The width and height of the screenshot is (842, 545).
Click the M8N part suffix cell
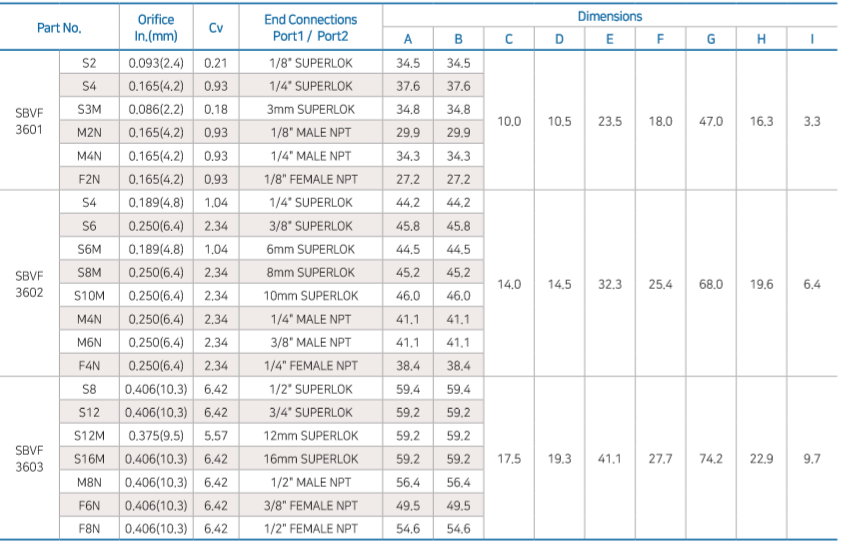(x=89, y=482)
